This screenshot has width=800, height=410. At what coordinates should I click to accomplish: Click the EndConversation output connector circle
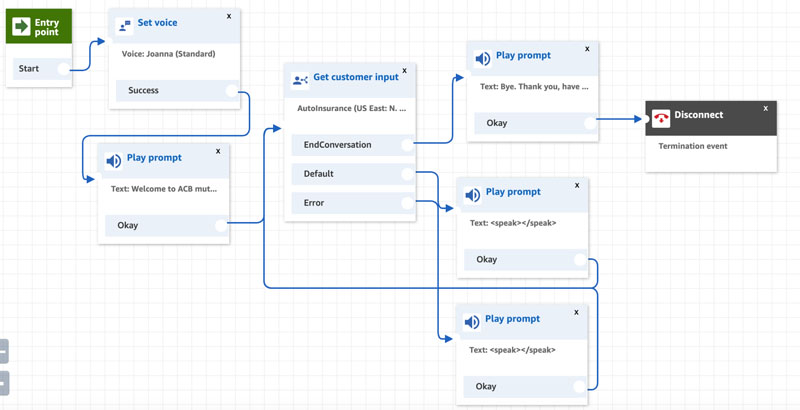tap(407, 145)
